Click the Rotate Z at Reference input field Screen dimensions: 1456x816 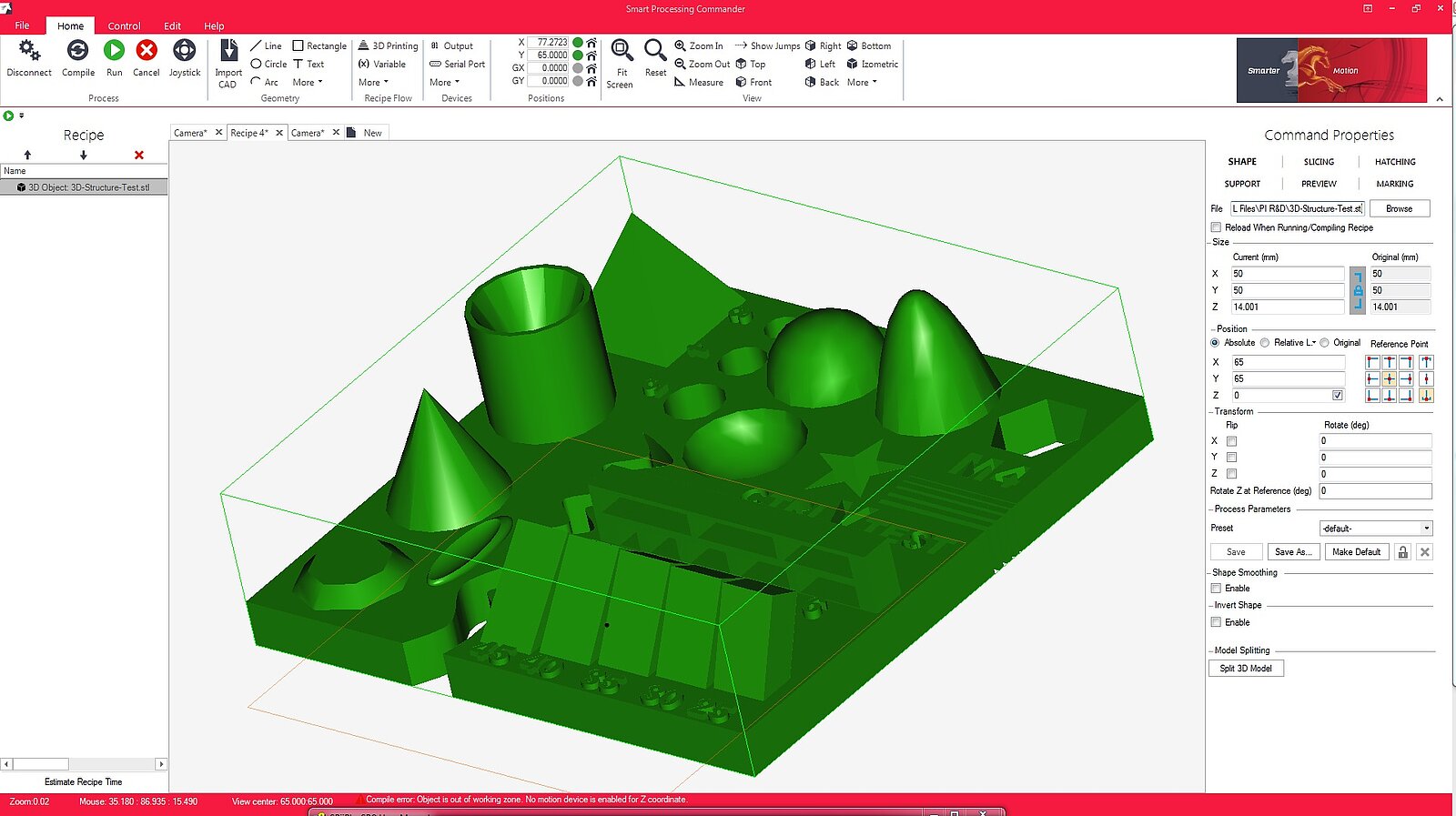click(1375, 491)
